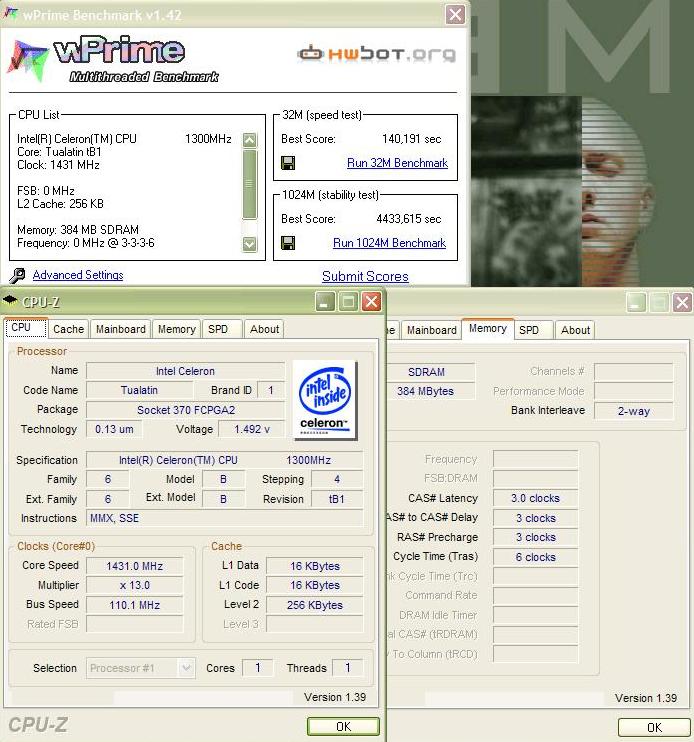Screen dimensions: 694x742
Task: Open Mainboard tab in rear CPU-Z window
Action: [431, 330]
